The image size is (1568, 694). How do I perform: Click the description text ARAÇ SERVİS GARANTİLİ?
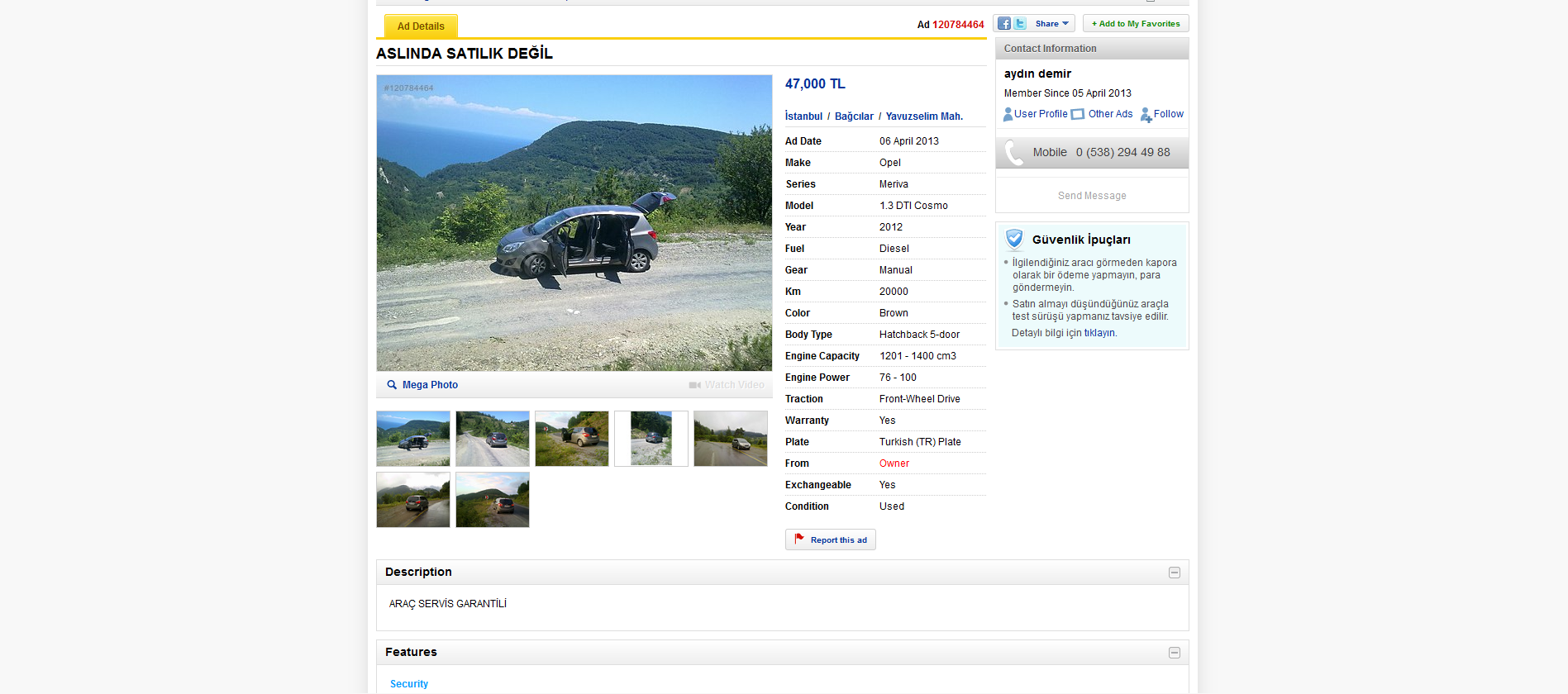pyautogui.click(x=448, y=604)
